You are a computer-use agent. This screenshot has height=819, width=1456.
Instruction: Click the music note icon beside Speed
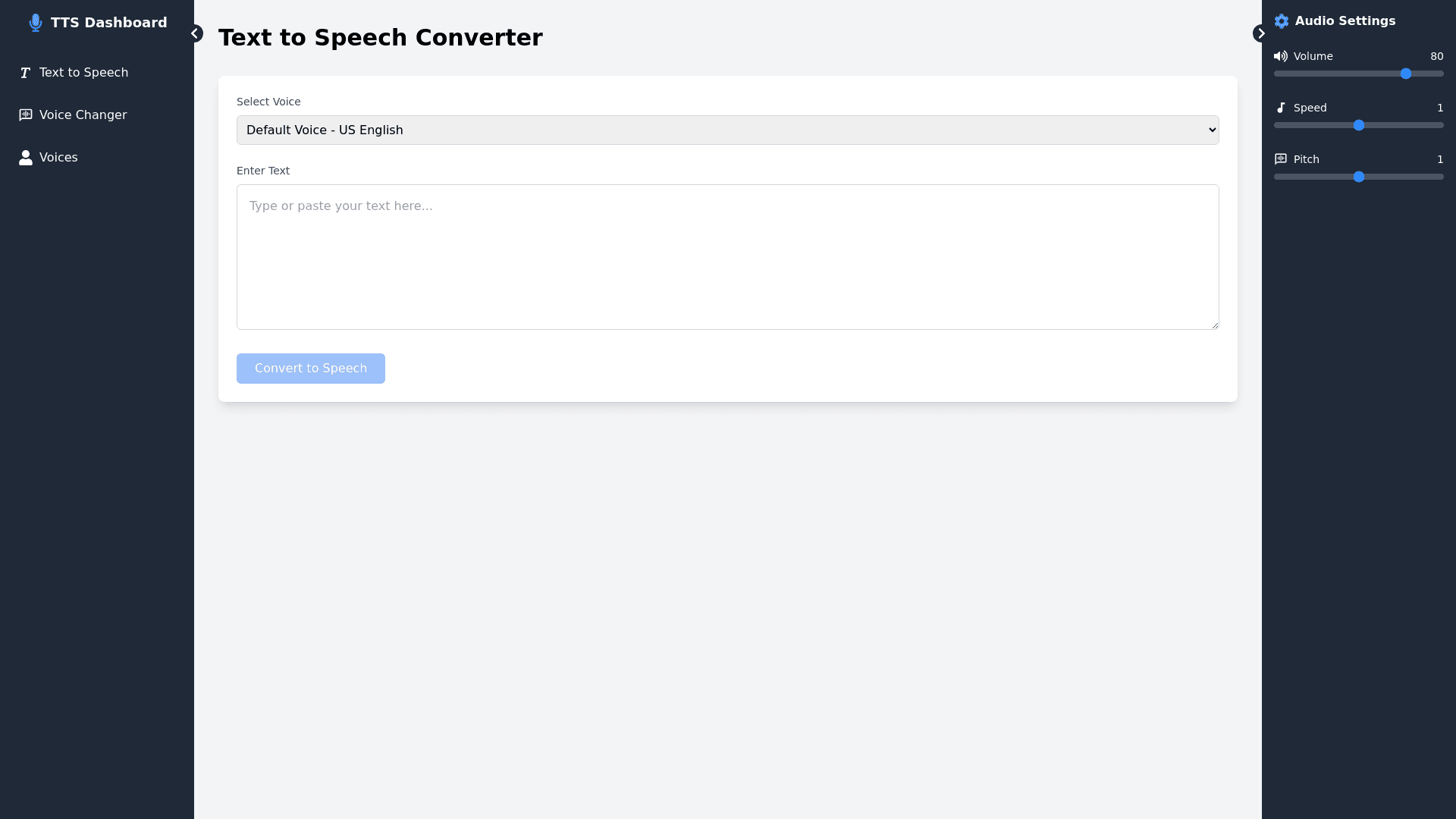[x=1281, y=108]
